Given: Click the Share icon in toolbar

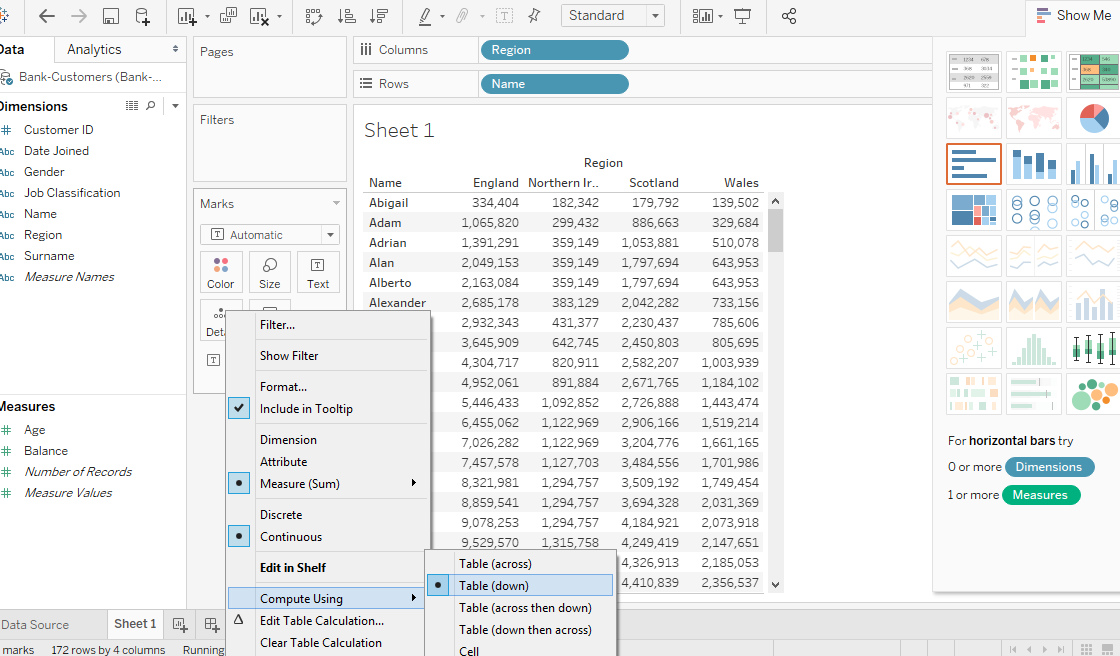Looking at the screenshot, I should [789, 16].
